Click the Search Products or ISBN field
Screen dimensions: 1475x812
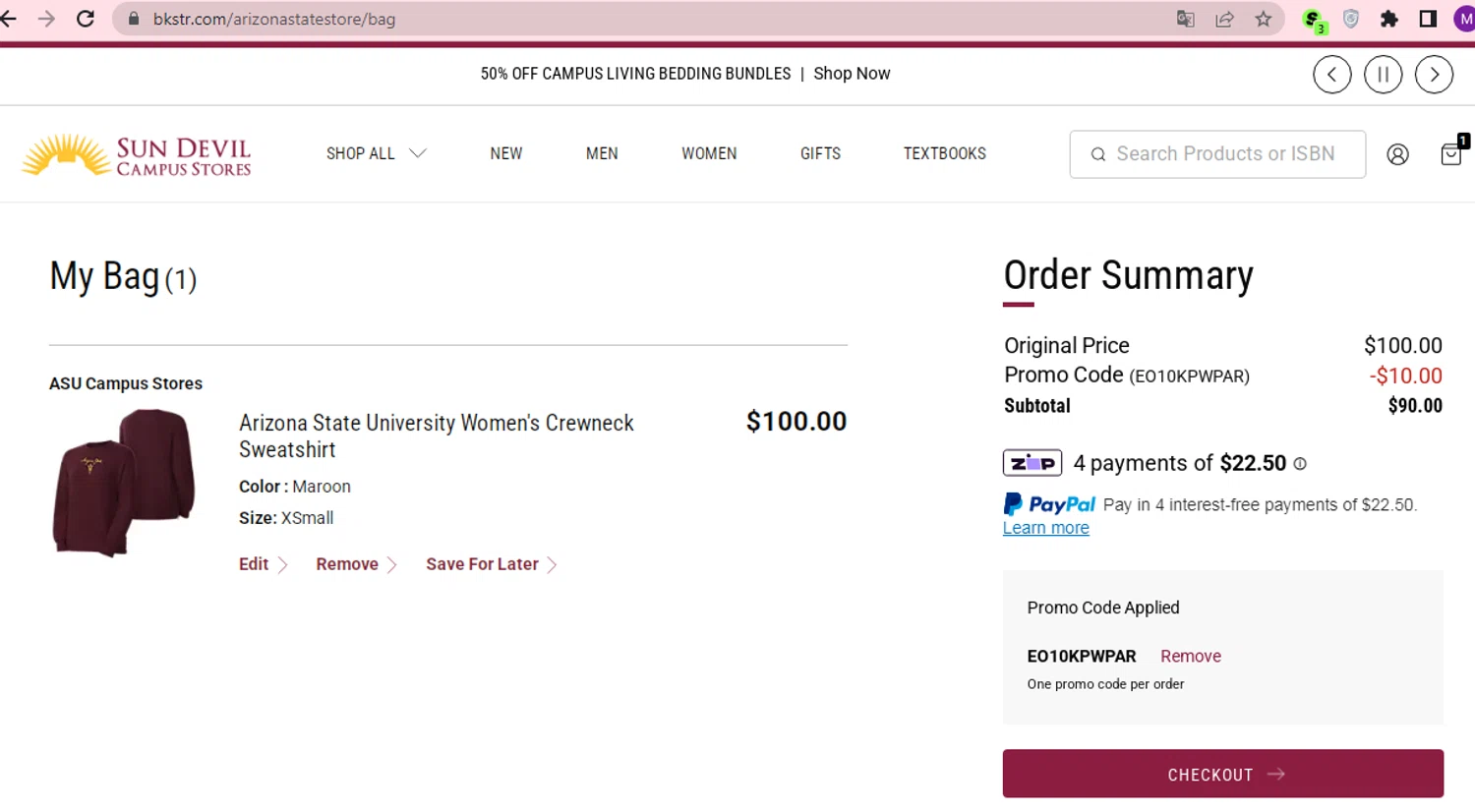(x=1217, y=154)
